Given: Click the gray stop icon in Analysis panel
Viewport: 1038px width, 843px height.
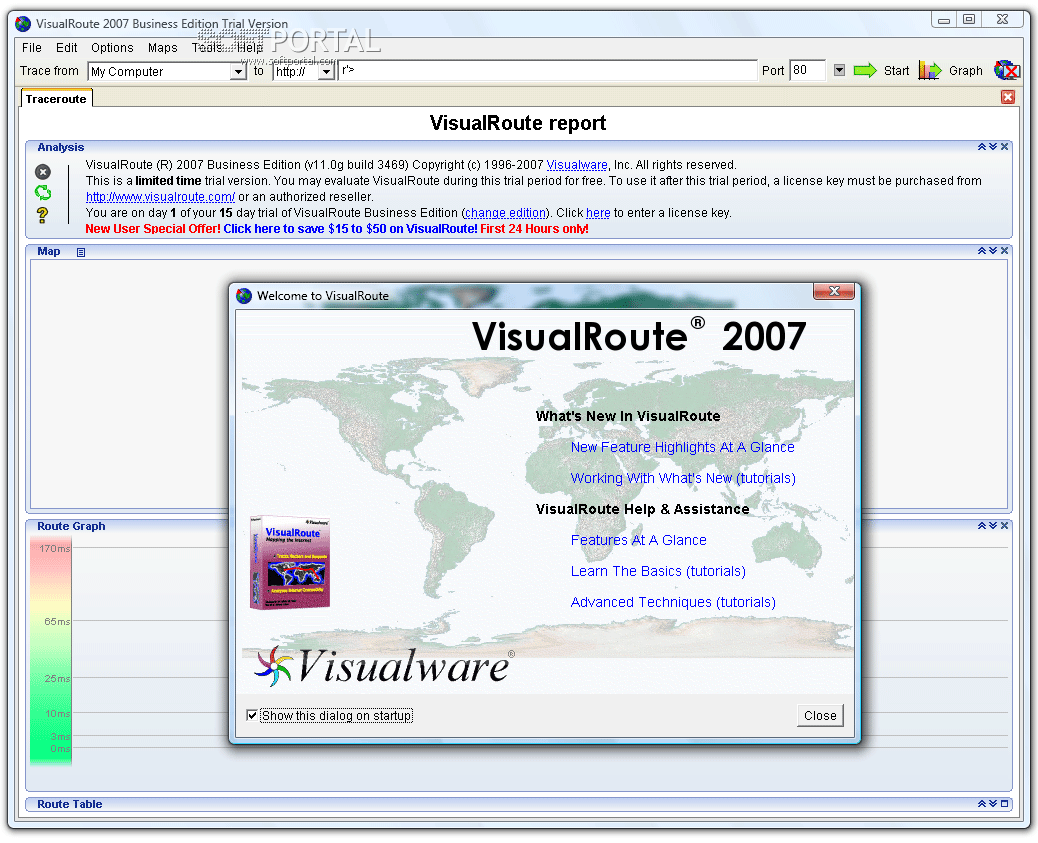Looking at the screenshot, I should tap(43, 172).
